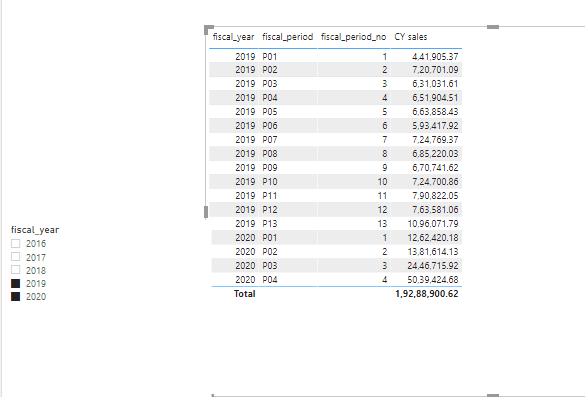Sort by fiscal_period_no column header

pos(353,37)
